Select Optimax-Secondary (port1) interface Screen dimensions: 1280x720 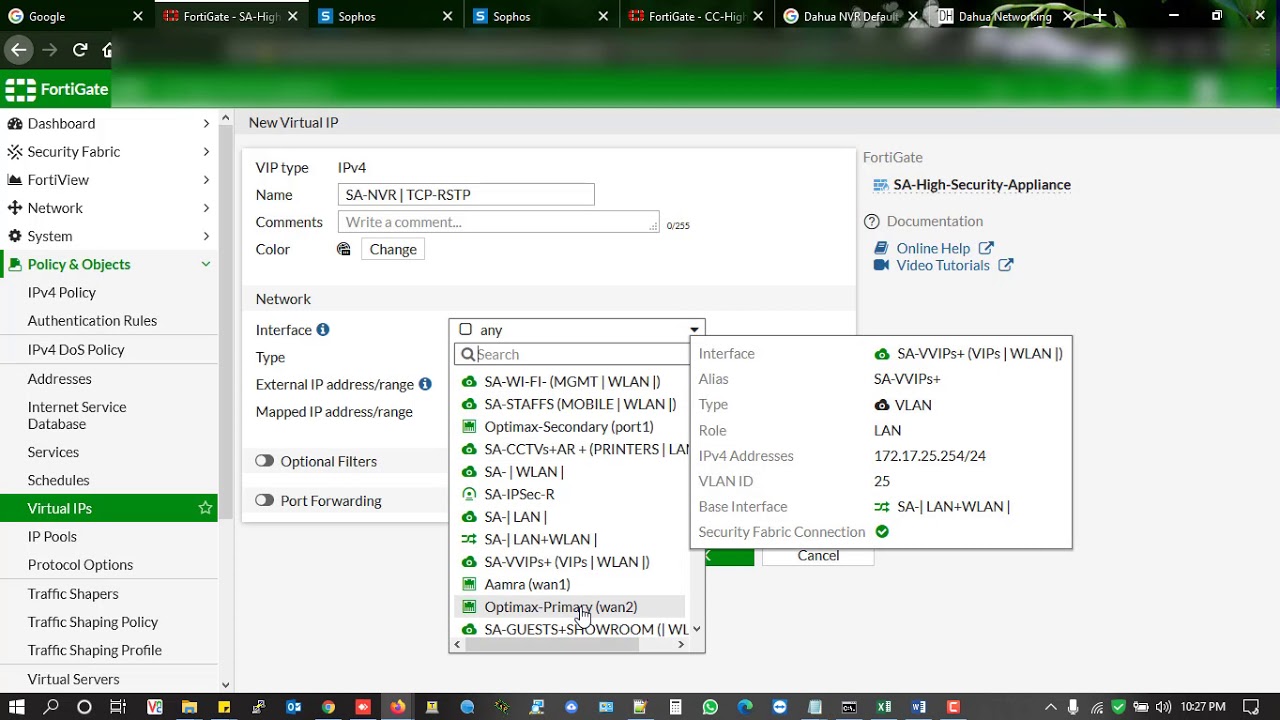(x=570, y=427)
